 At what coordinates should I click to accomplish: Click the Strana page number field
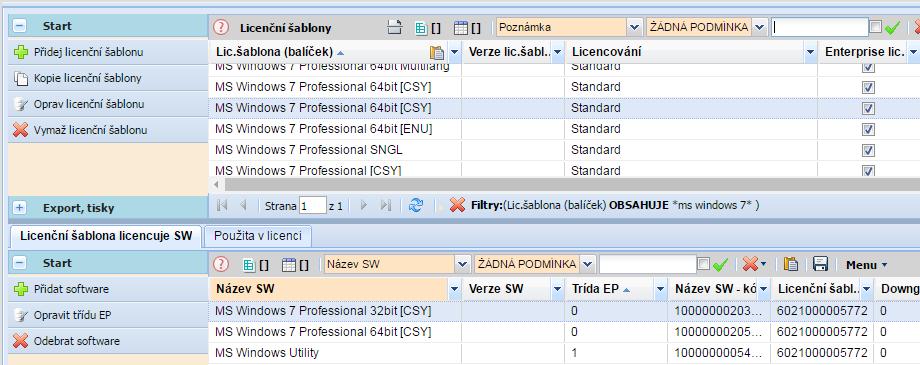pyautogui.click(x=312, y=205)
